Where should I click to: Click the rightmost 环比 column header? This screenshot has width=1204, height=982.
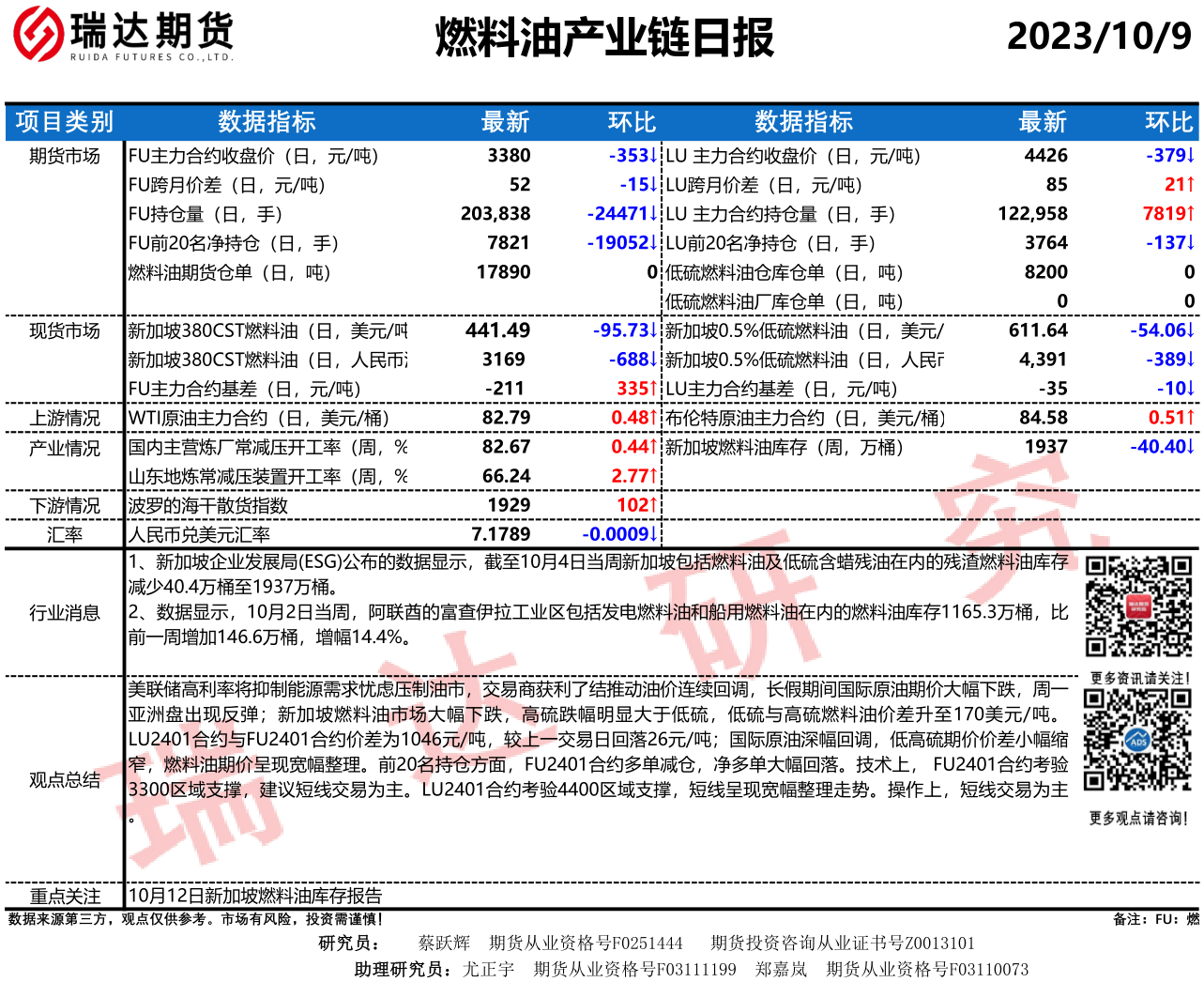pos(1168,122)
